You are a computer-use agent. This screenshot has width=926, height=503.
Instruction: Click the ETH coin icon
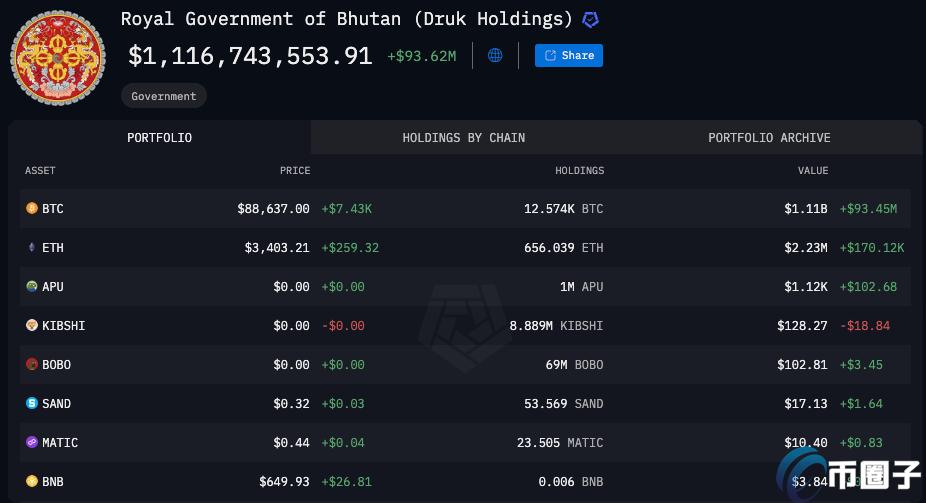(32, 247)
